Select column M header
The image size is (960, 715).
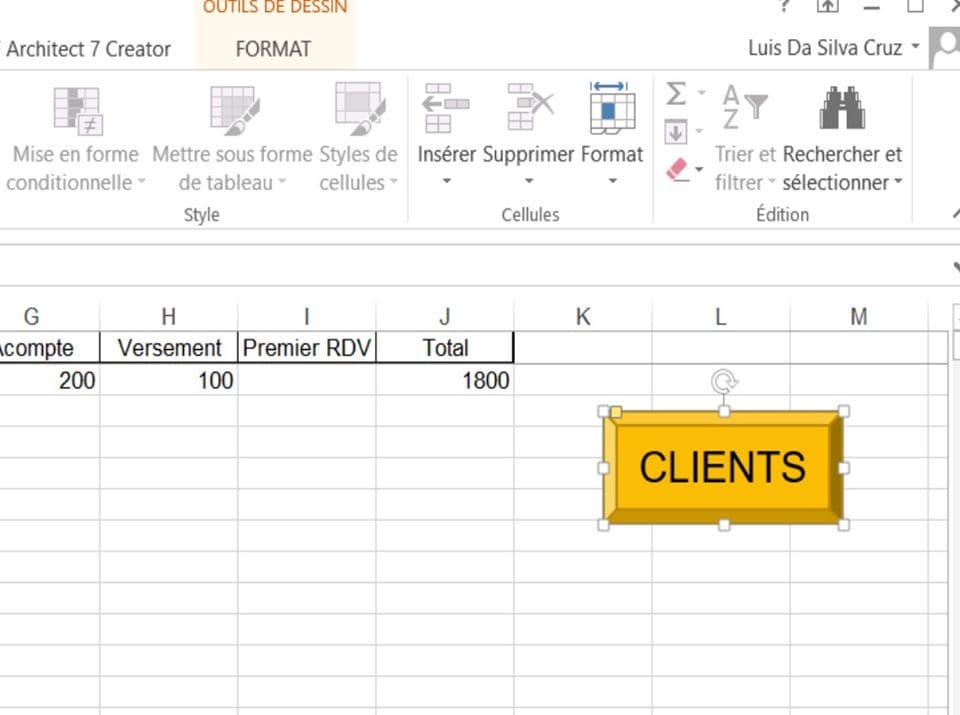click(x=859, y=316)
